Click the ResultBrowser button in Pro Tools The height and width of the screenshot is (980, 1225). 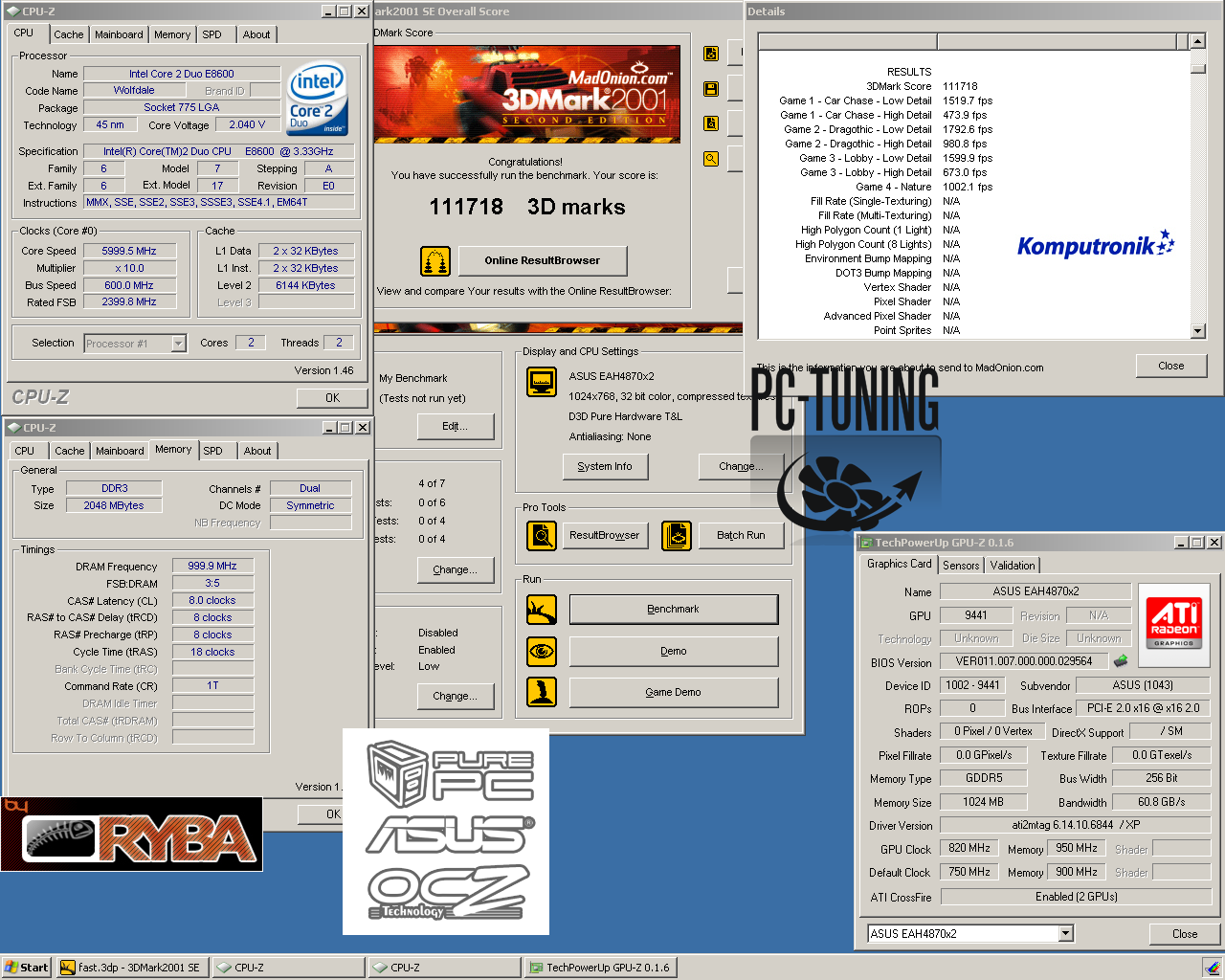605,535
